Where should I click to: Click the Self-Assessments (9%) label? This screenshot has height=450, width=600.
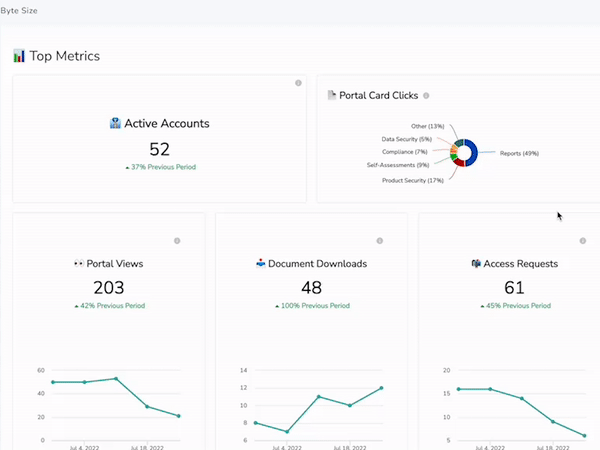398,165
